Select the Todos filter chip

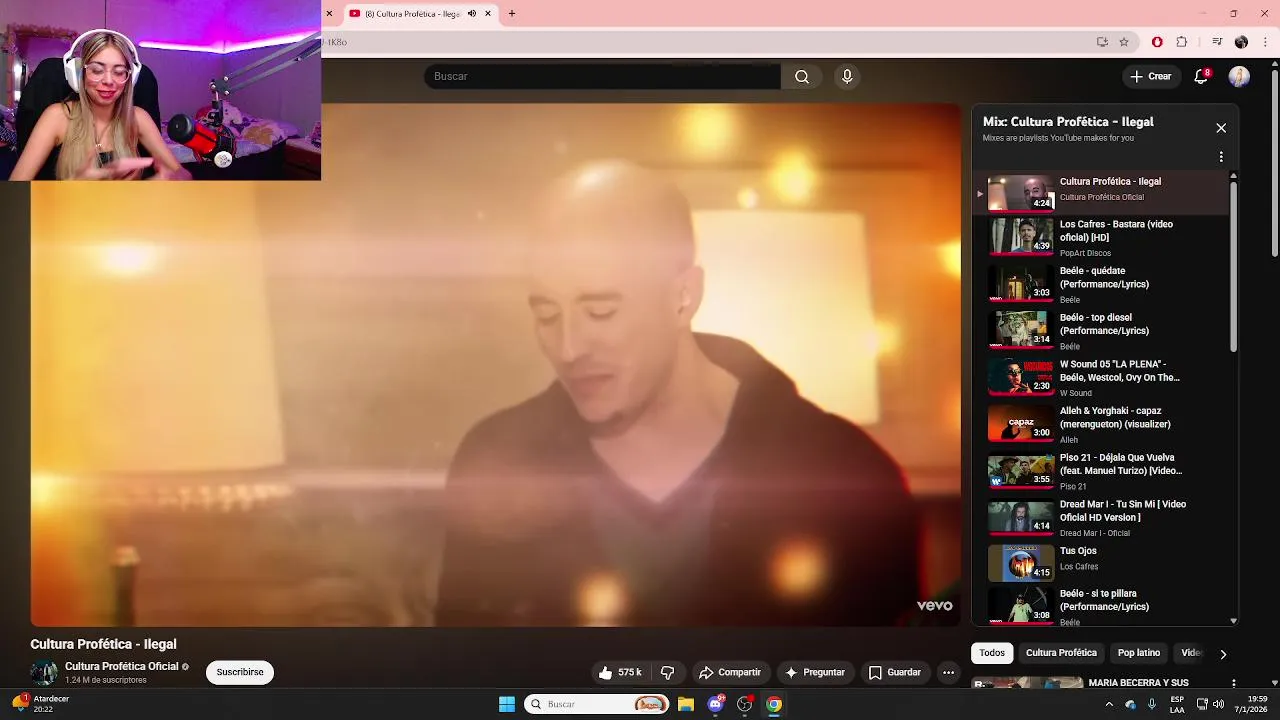tap(992, 653)
